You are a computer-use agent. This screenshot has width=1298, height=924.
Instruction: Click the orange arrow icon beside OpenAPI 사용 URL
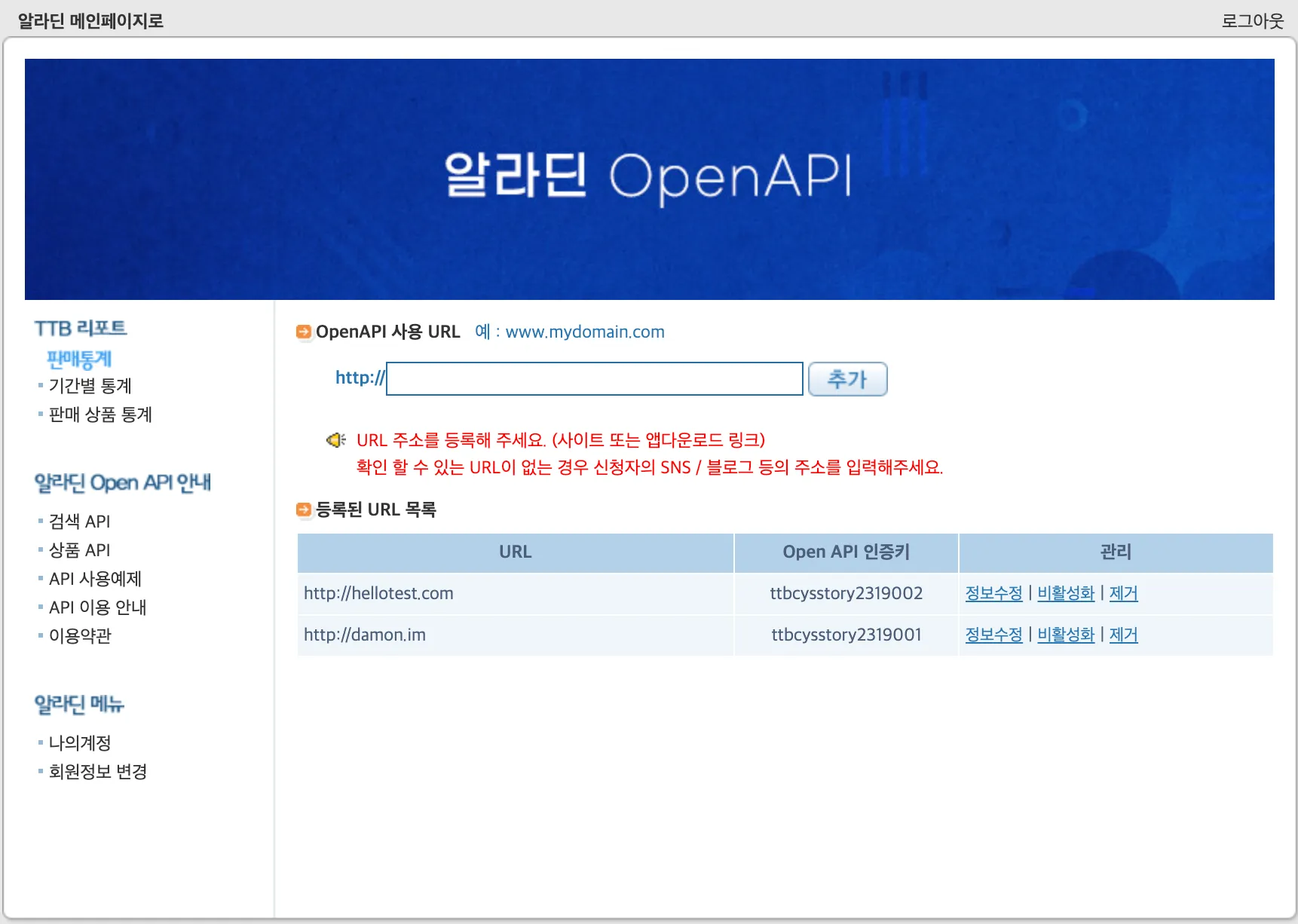[x=304, y=332]
